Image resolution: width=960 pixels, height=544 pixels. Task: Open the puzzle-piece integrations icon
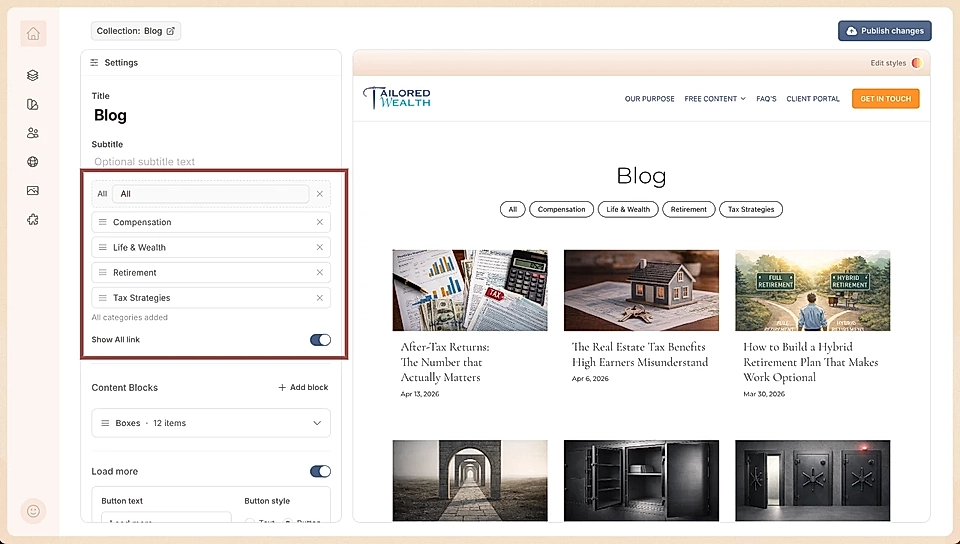[33, 220]
